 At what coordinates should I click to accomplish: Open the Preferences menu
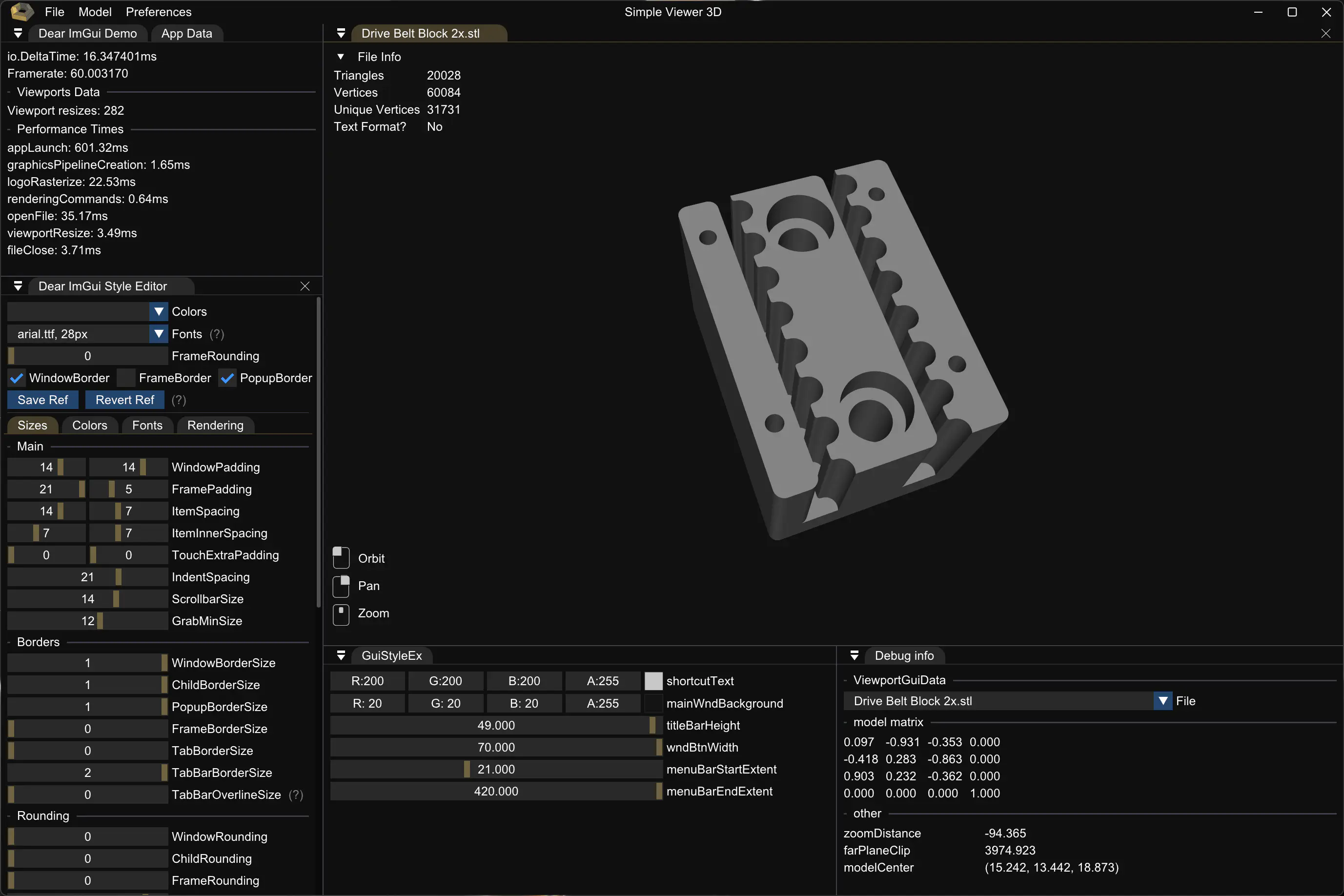click(x=158, y=11)
